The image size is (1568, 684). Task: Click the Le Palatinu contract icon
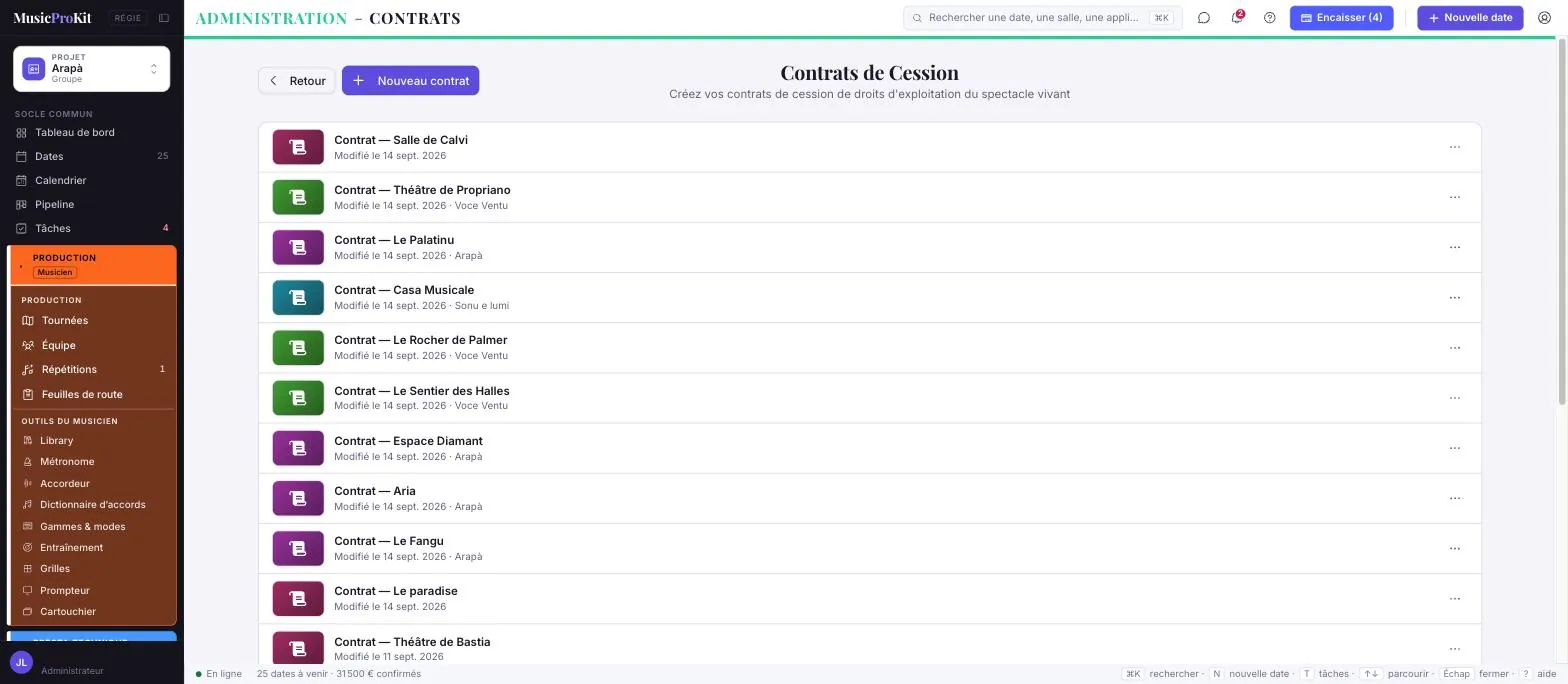(x=298, y=247)
